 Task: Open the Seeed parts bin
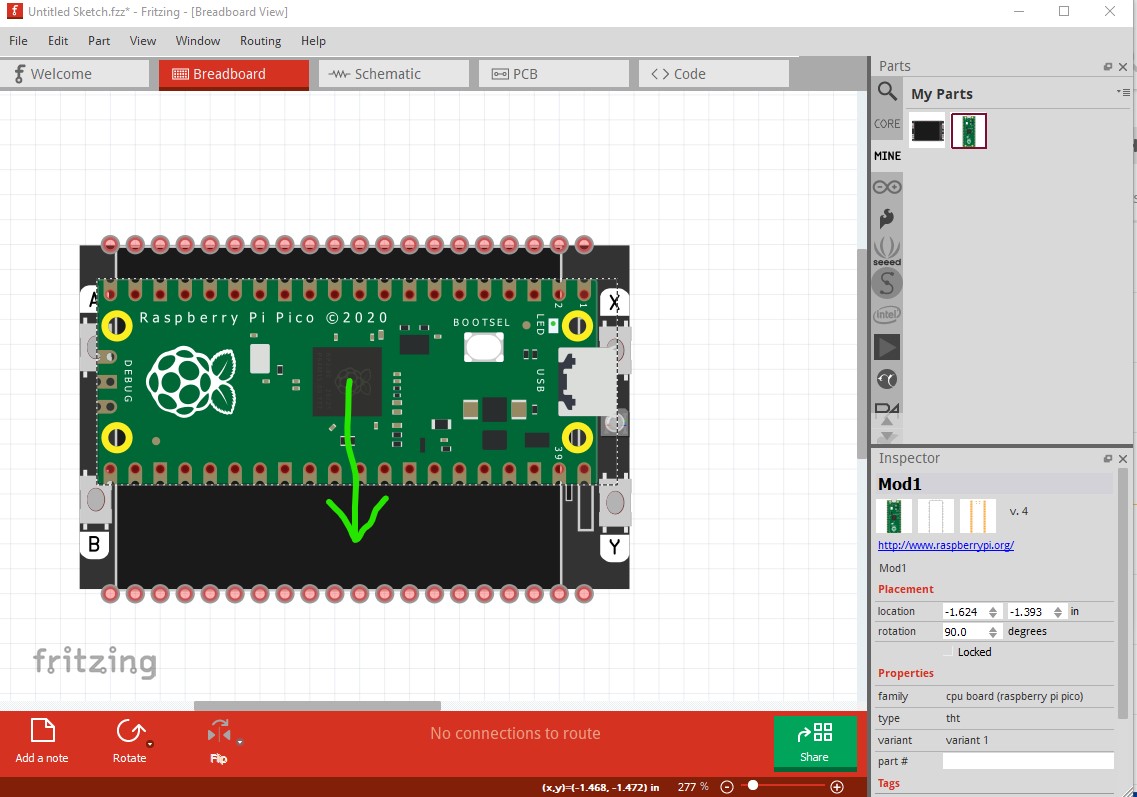pyautogui.click(x=887, y=251)
